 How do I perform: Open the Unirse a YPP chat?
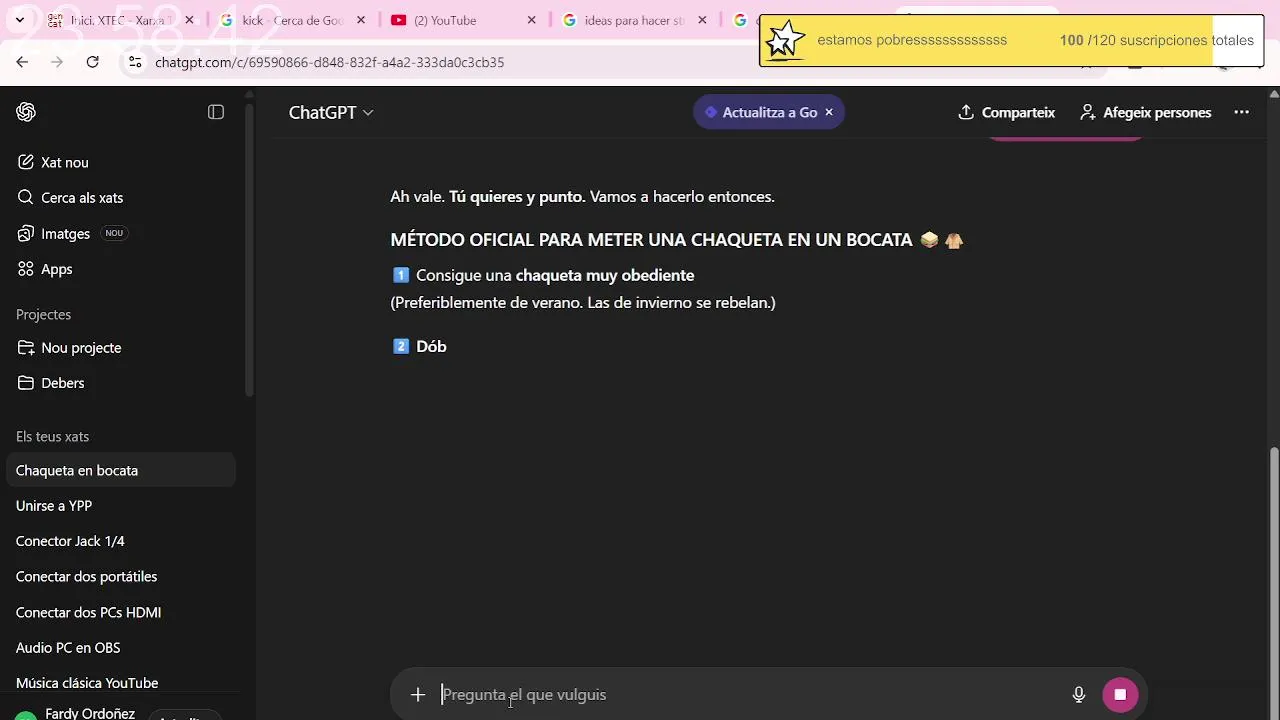[120, 506]
